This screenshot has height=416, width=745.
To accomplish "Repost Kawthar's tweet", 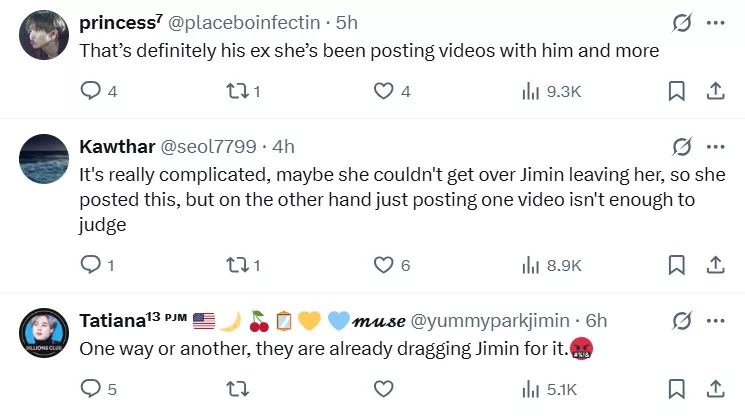I will (x=236, y=266).
